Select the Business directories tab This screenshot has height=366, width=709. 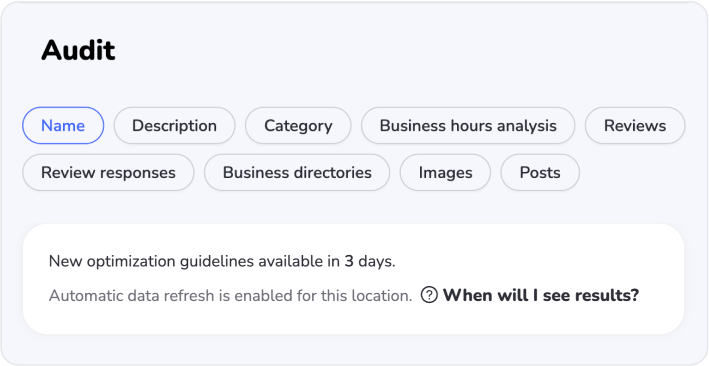click(x=297, y=172)
